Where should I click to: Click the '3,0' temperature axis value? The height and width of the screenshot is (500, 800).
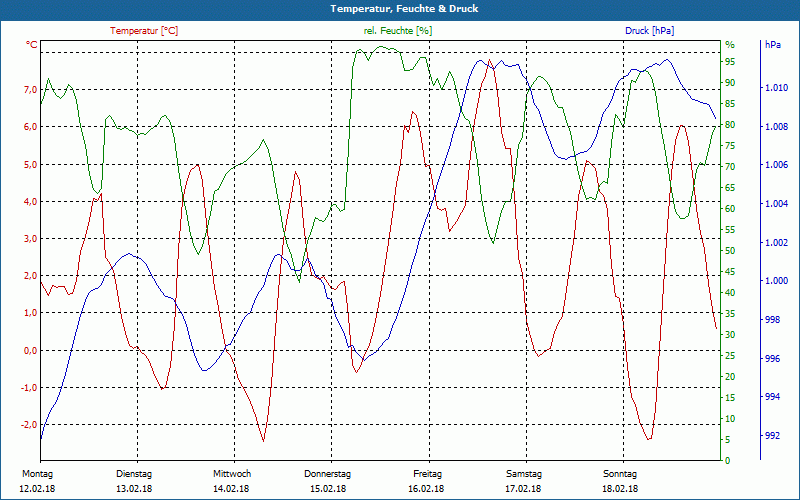tap(31, 239)
